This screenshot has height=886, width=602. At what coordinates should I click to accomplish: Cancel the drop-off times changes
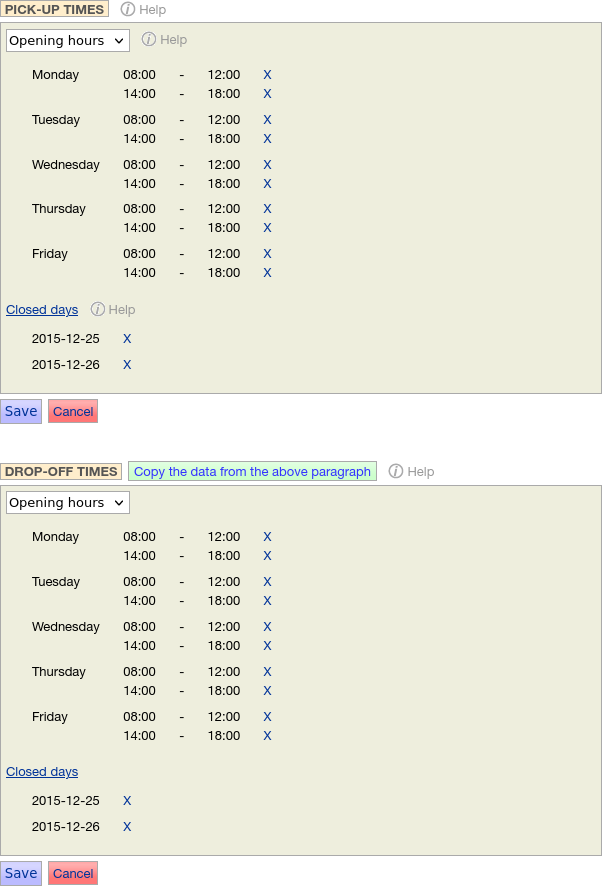73,874
